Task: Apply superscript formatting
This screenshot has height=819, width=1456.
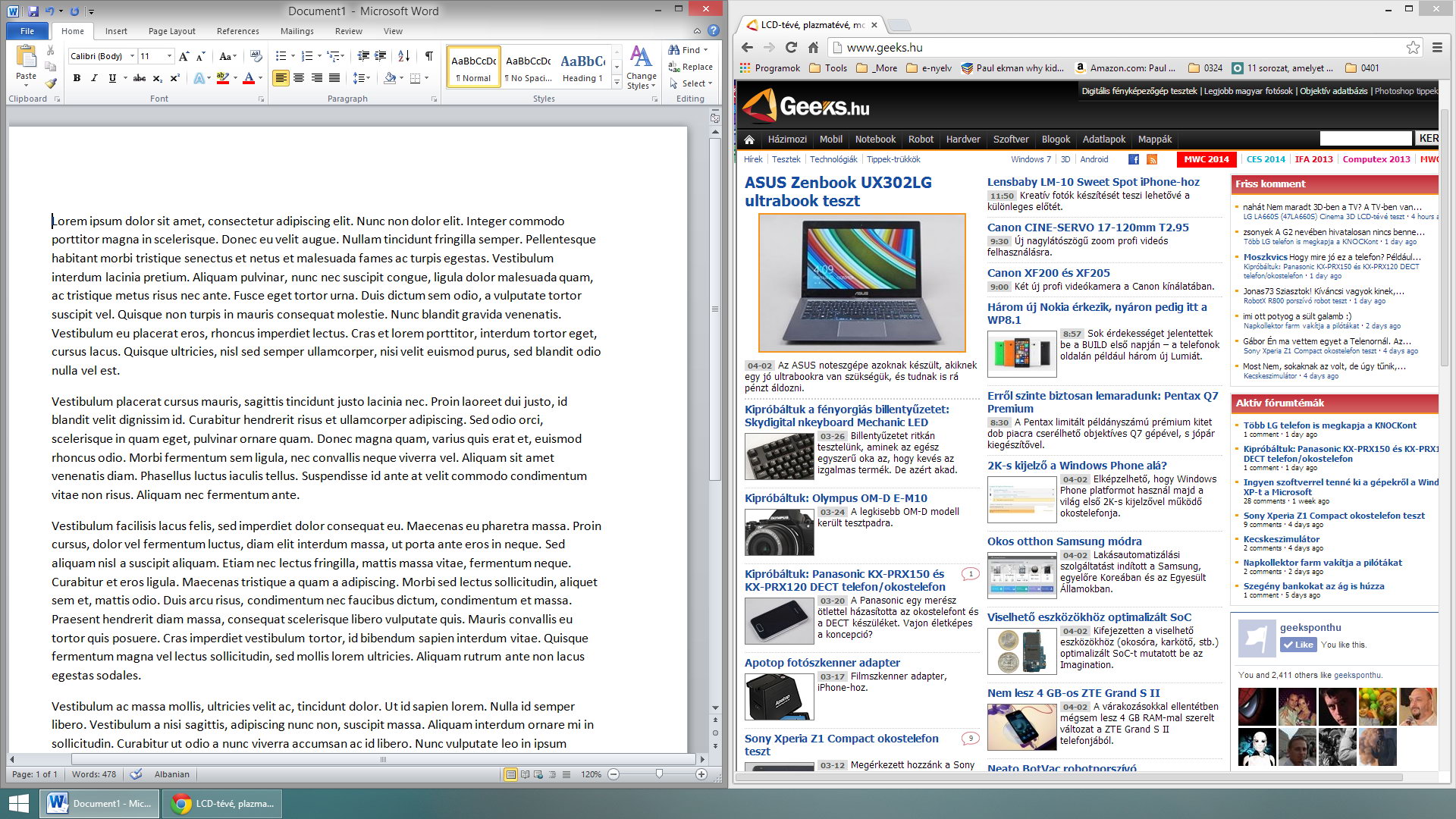Action: [174, 78]
